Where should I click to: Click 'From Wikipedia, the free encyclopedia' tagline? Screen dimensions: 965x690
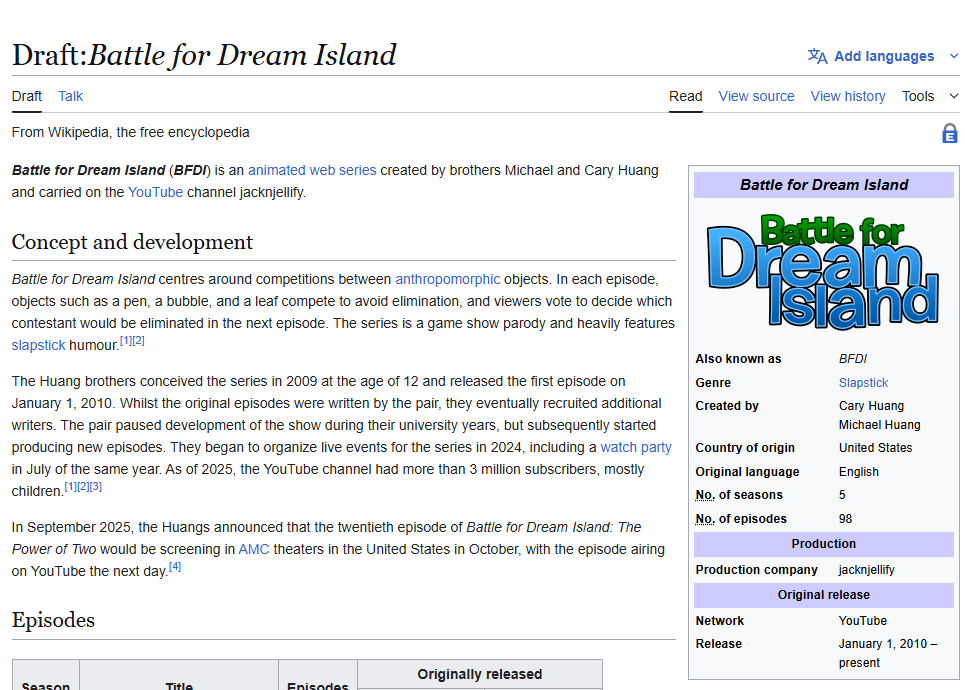(130, 132)
